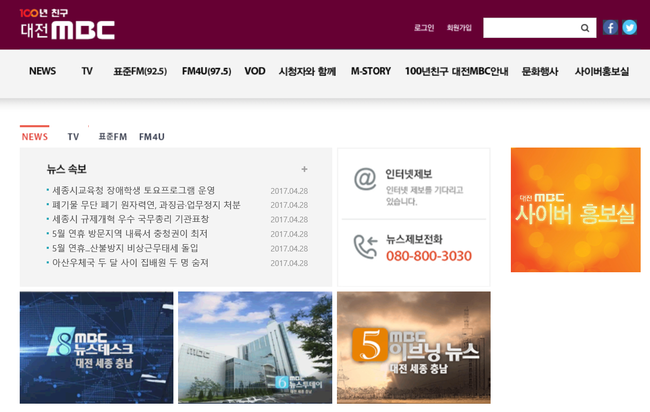Open the Facebook page icon
This screenshot has height=412, width=650.
pyautogui.click(x=610, y=28)
